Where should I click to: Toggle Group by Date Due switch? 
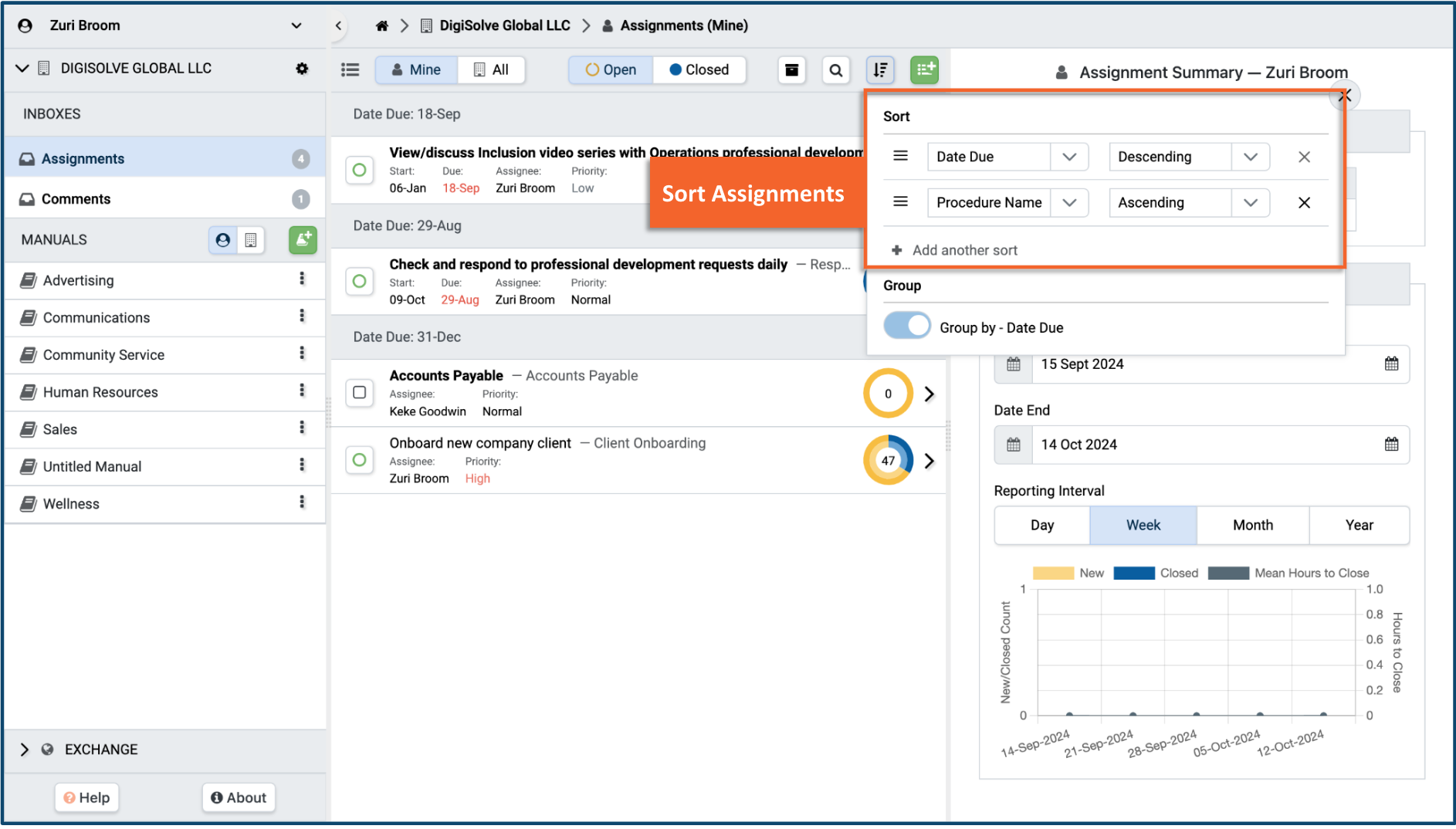(907, 327)
